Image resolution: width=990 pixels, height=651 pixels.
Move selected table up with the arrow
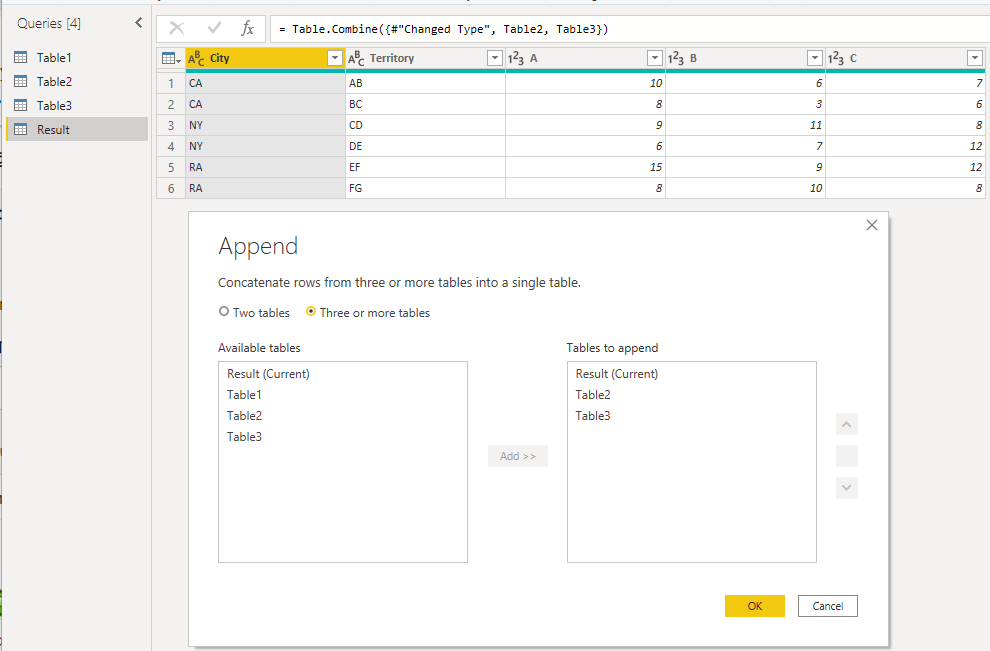tap(847, 424)
